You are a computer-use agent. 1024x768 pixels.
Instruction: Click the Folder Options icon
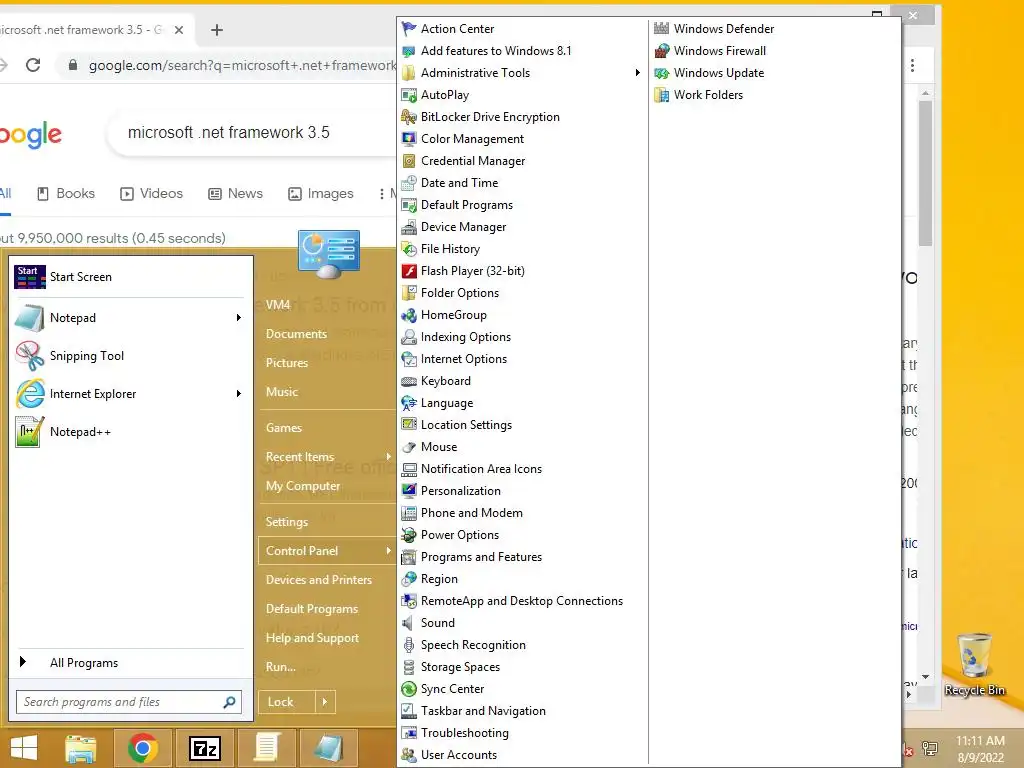409,293
